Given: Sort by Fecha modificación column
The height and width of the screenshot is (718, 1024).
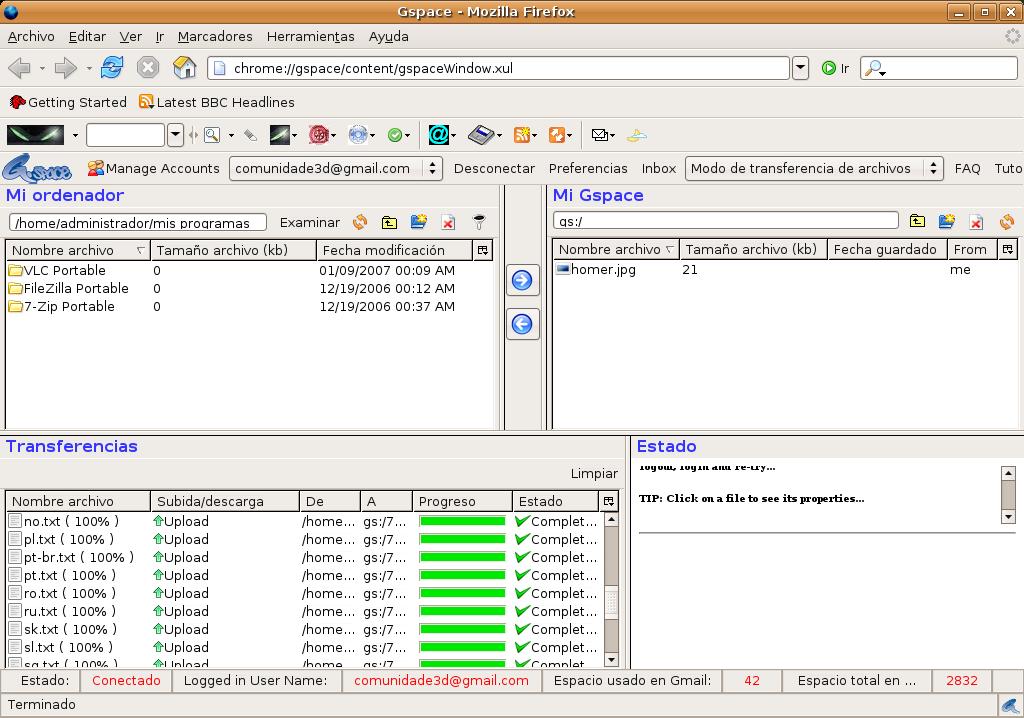Looking at the screenshot, I should pos(394,250).
